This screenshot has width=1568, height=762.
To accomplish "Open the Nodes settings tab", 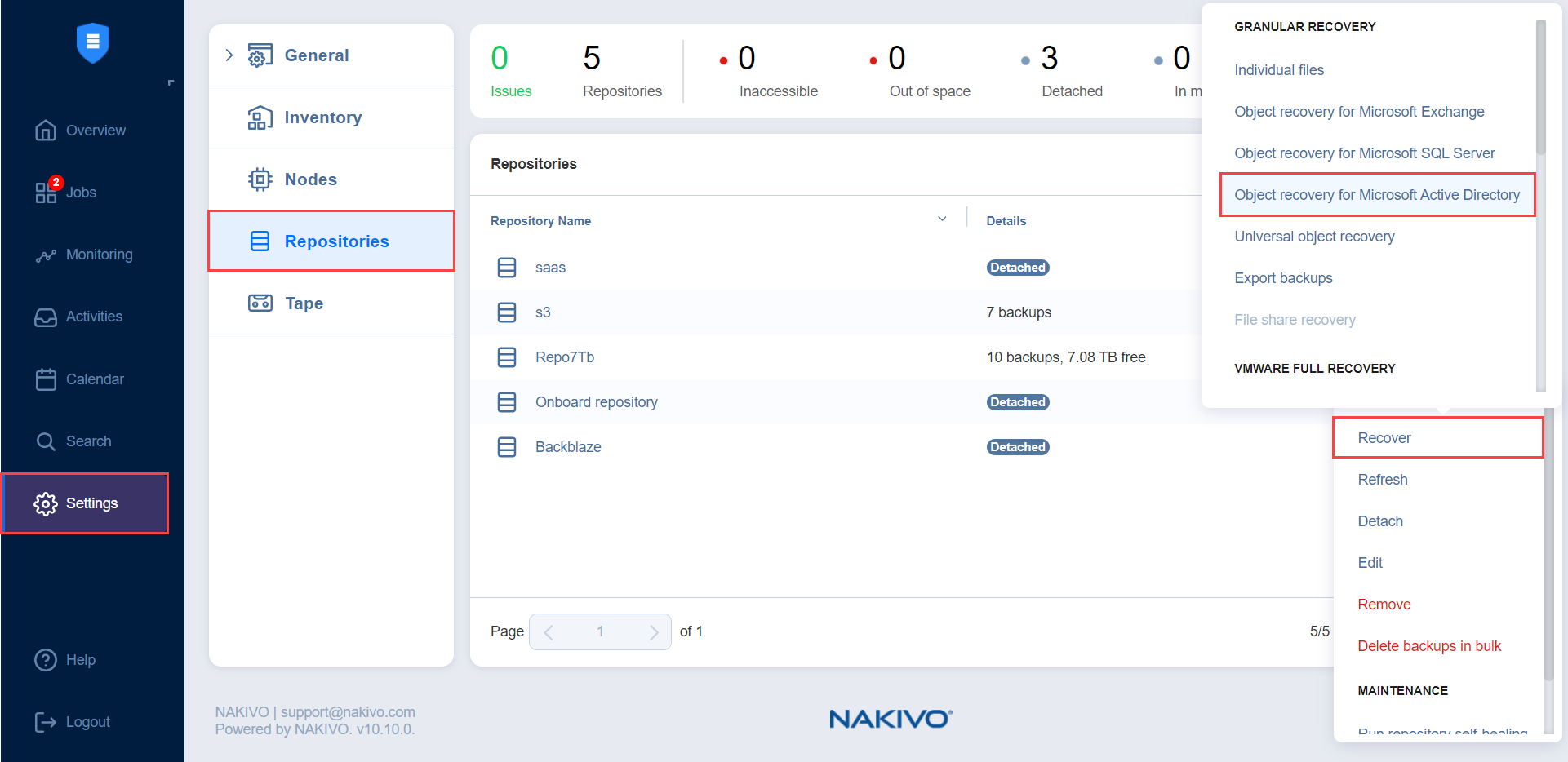I will point(331,179).
